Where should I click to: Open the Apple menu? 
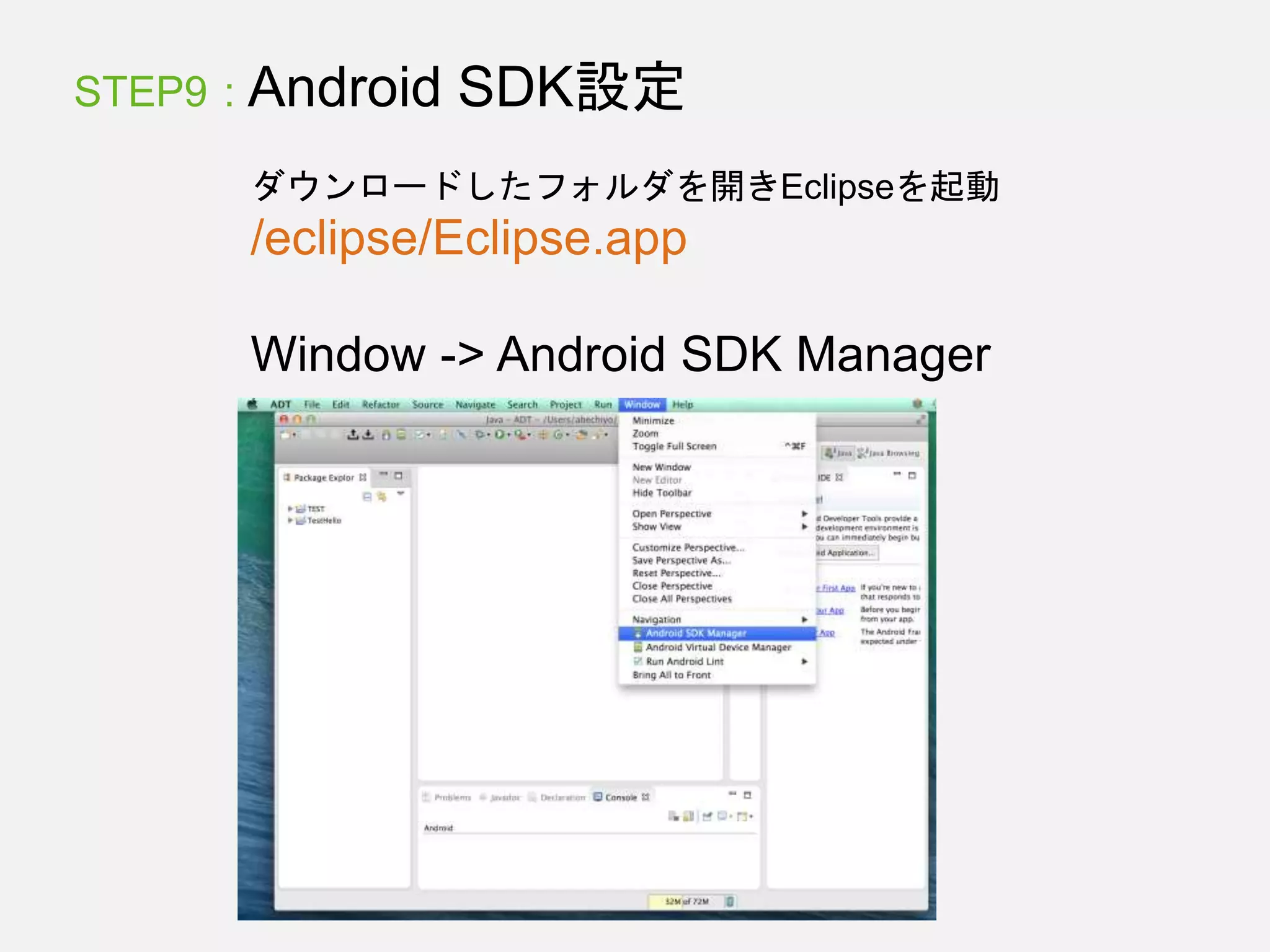[252, 404]
